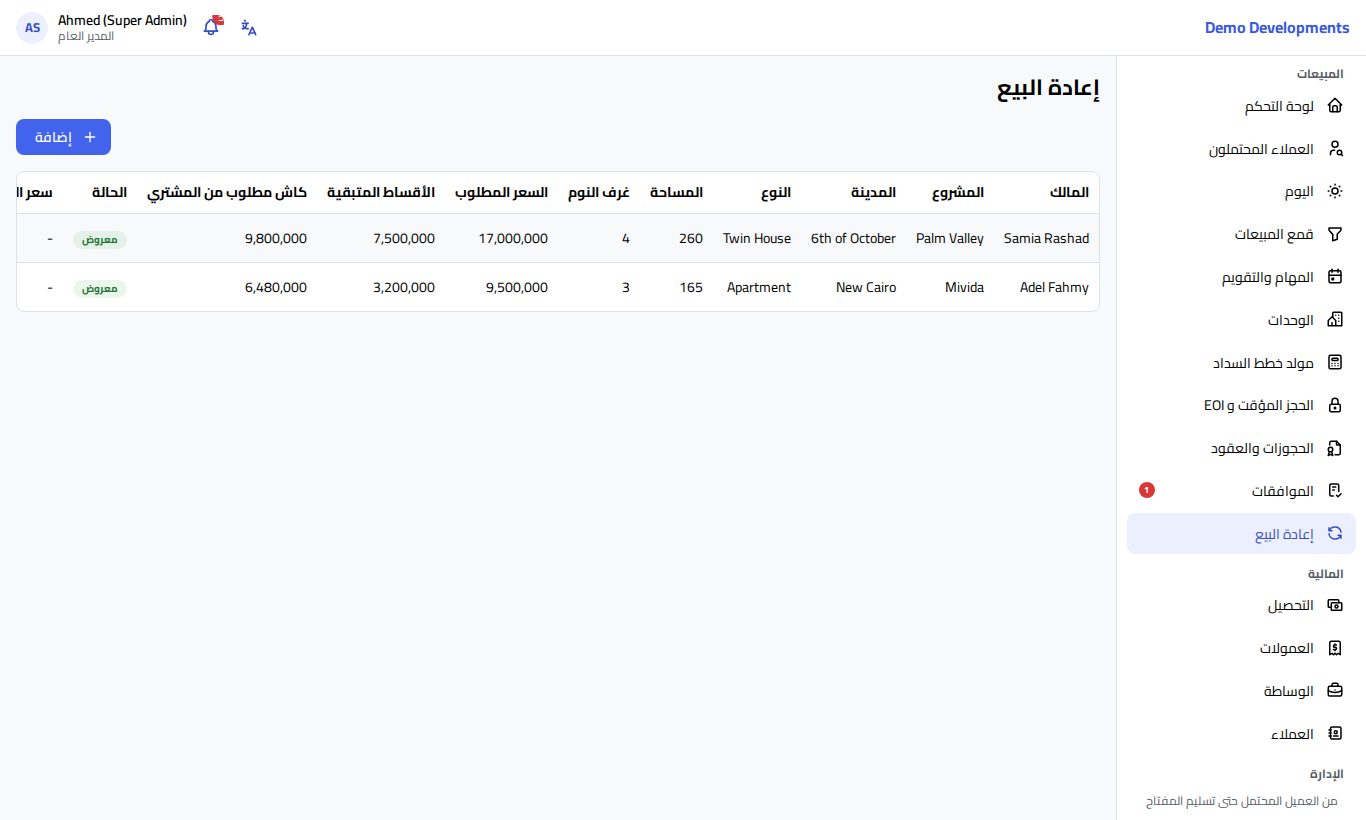Go to الوحدات units page
The width and height of the screenshot is (1366, 820).
1241,320
